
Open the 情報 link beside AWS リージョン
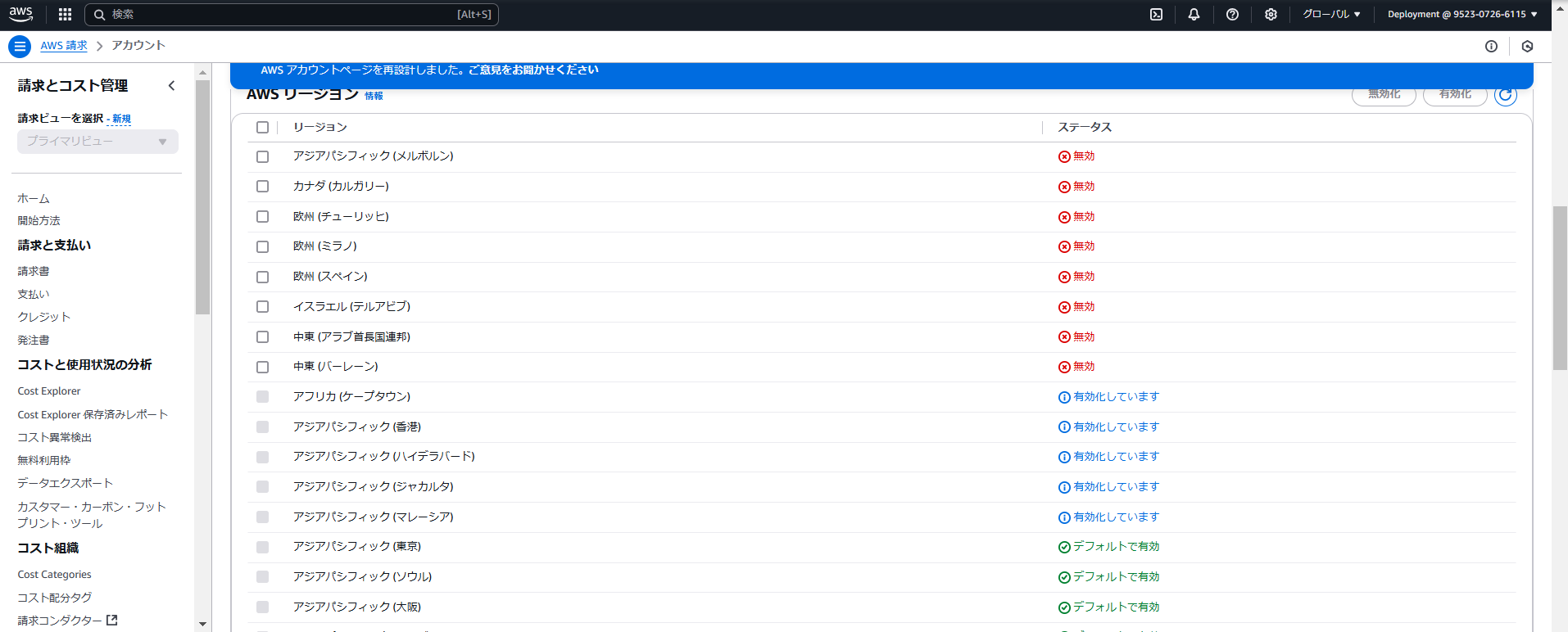[x=374, y=96]
